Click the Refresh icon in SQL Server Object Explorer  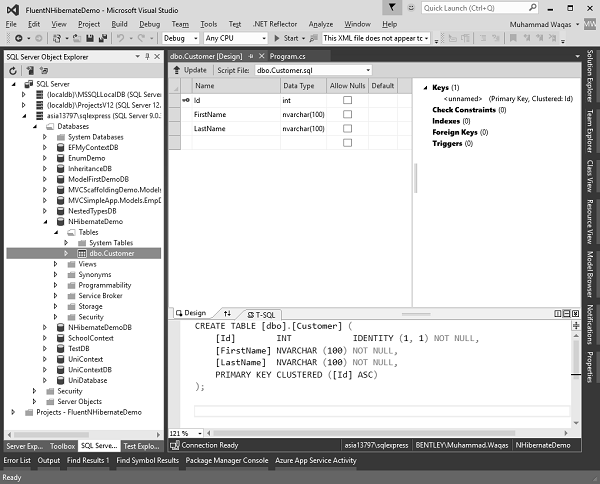click(x=13, y=71)
